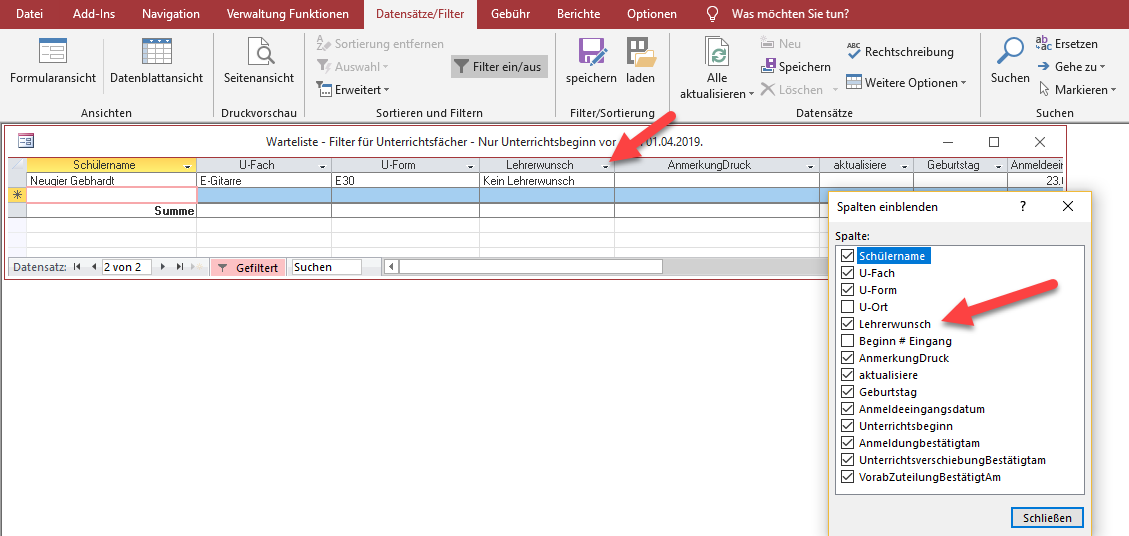
Task: Uncheck the Lehrerwunsch column checkbox
Action: pyautogui.click(x=848, y=324)
